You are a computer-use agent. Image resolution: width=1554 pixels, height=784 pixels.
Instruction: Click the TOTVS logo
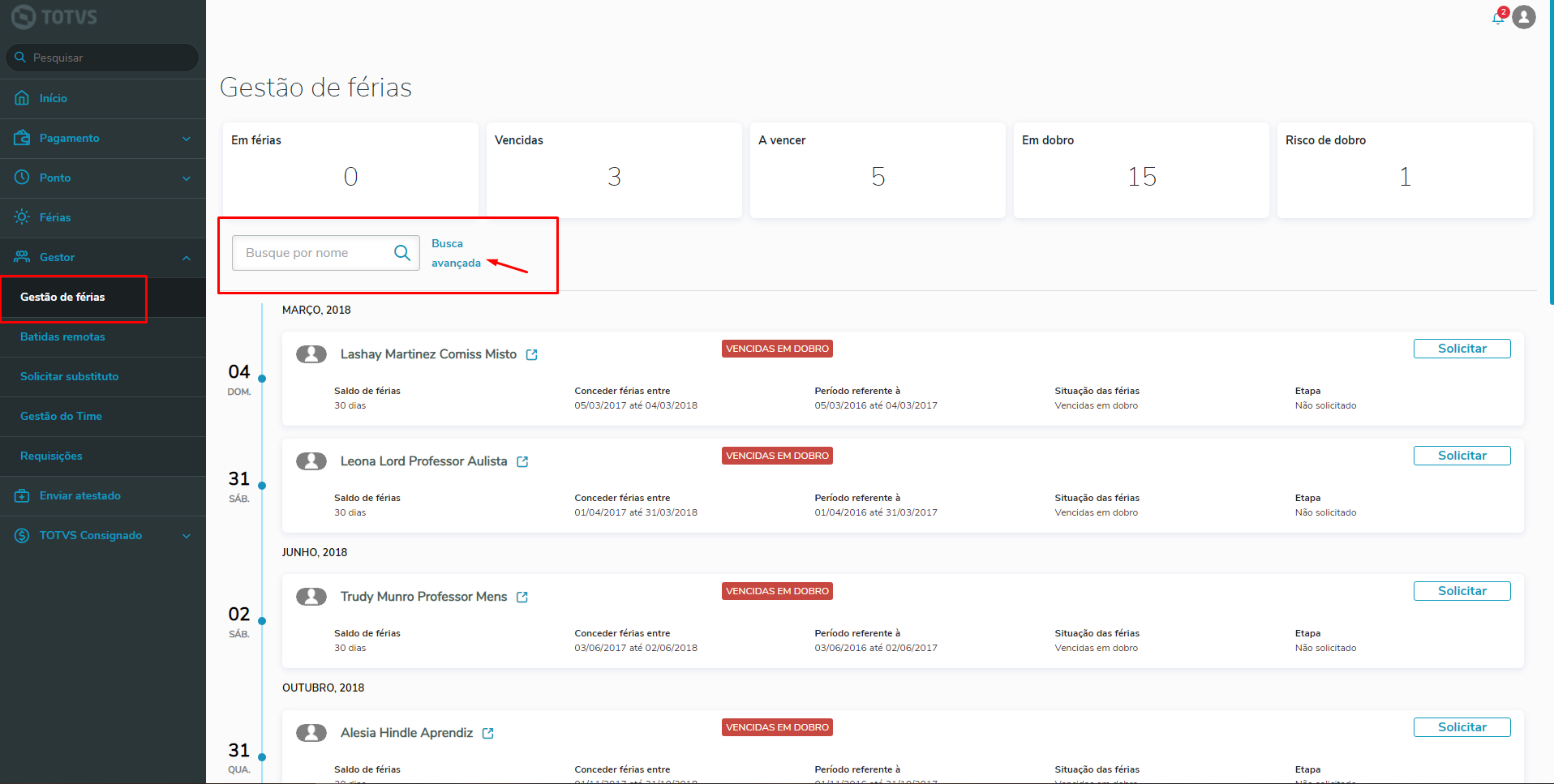(x=54, y=16)
